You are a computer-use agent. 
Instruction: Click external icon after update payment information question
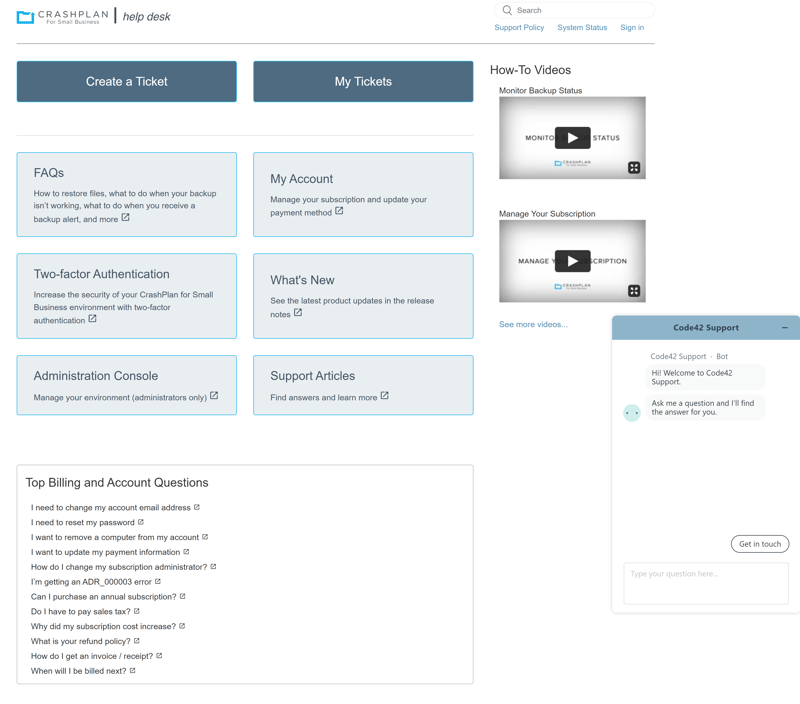pos(186,551)
